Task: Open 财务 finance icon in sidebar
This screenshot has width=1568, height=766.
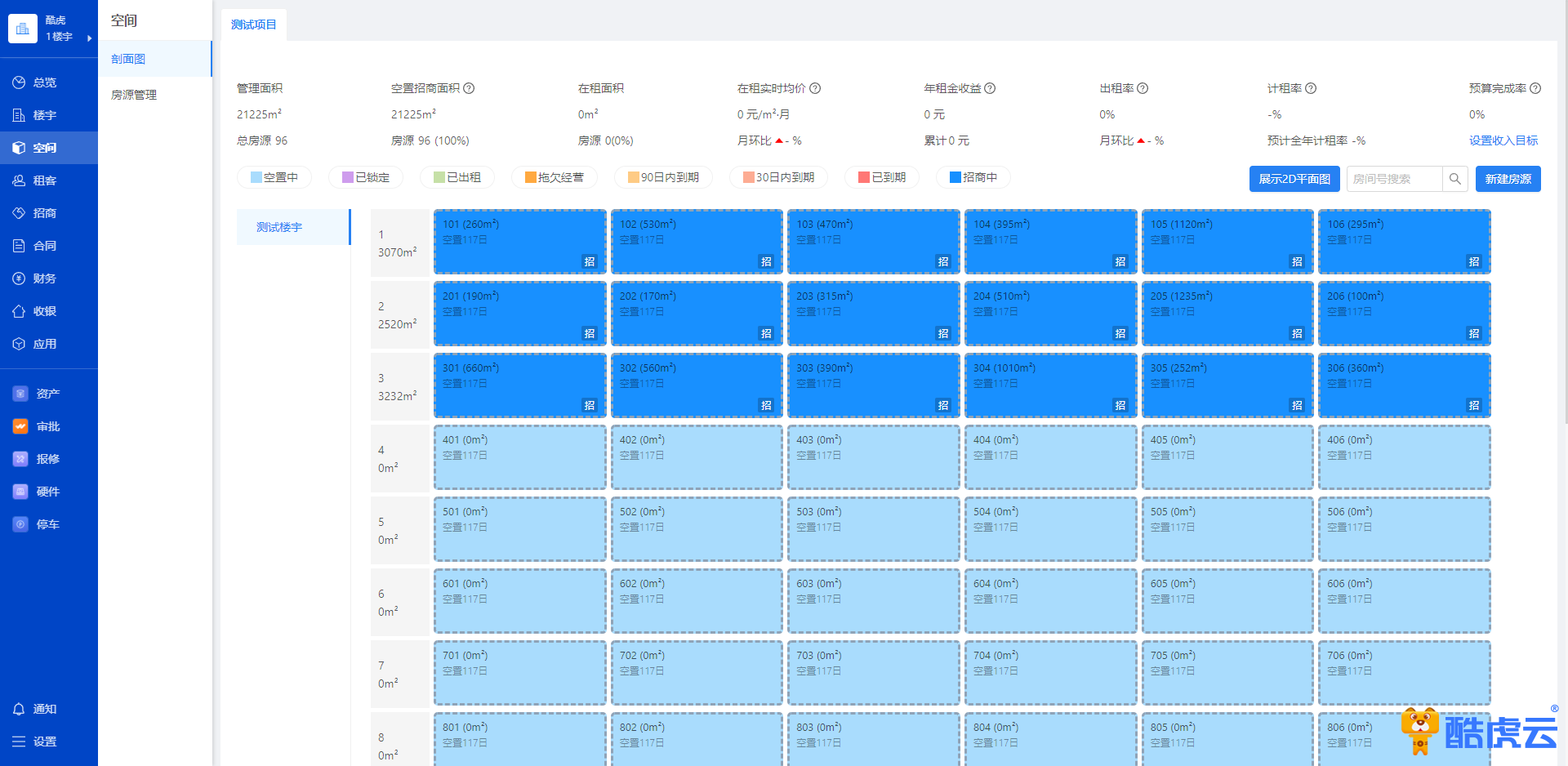Action: (20, 278)
